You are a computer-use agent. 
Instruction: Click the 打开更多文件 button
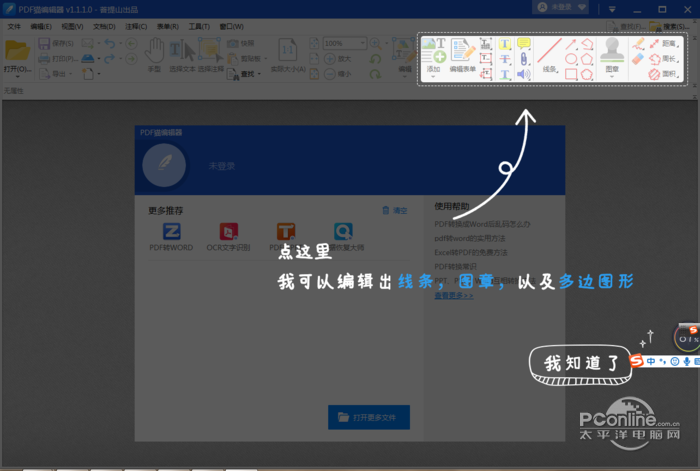(x=369, y=417)
